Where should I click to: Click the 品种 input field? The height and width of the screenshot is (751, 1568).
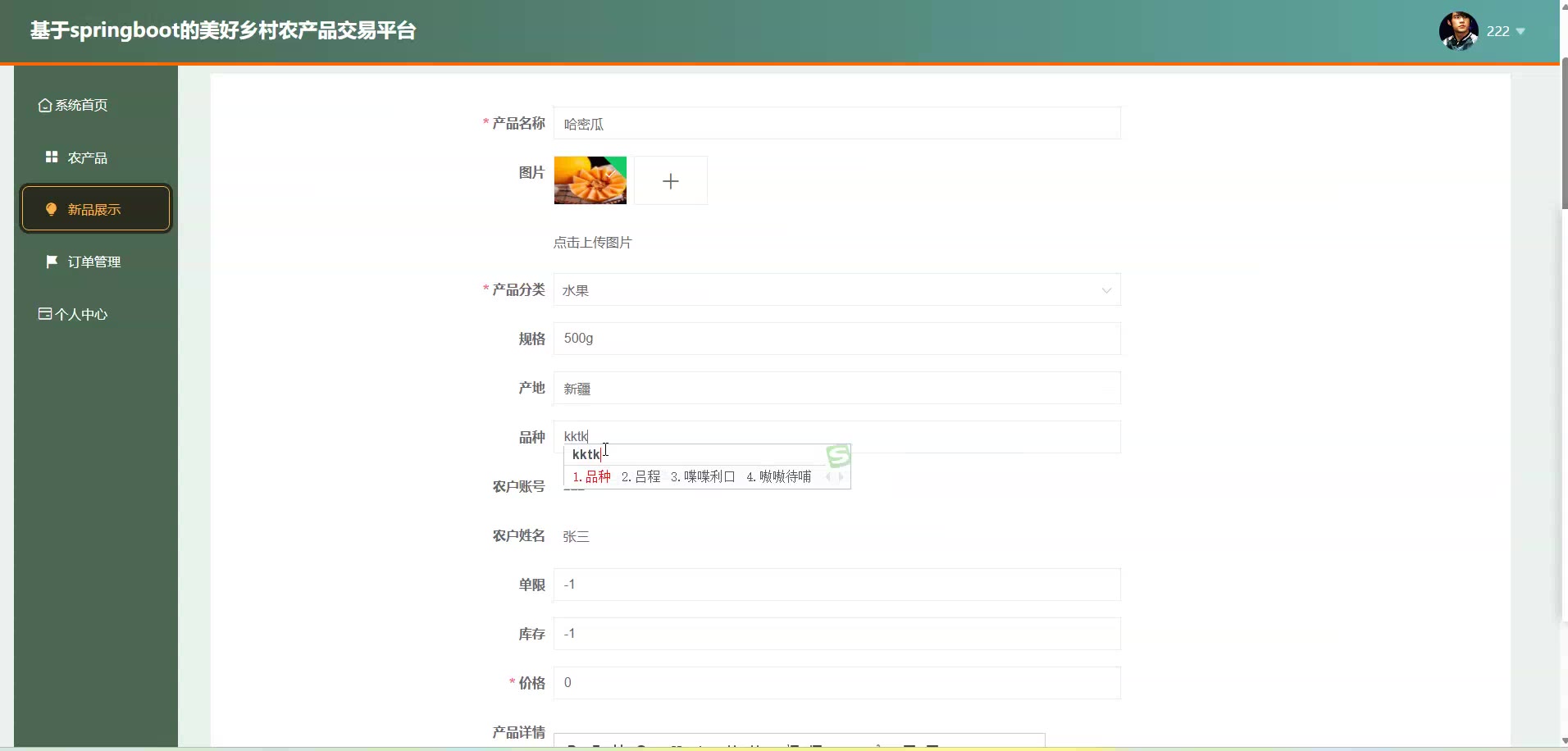coord(837,437)
